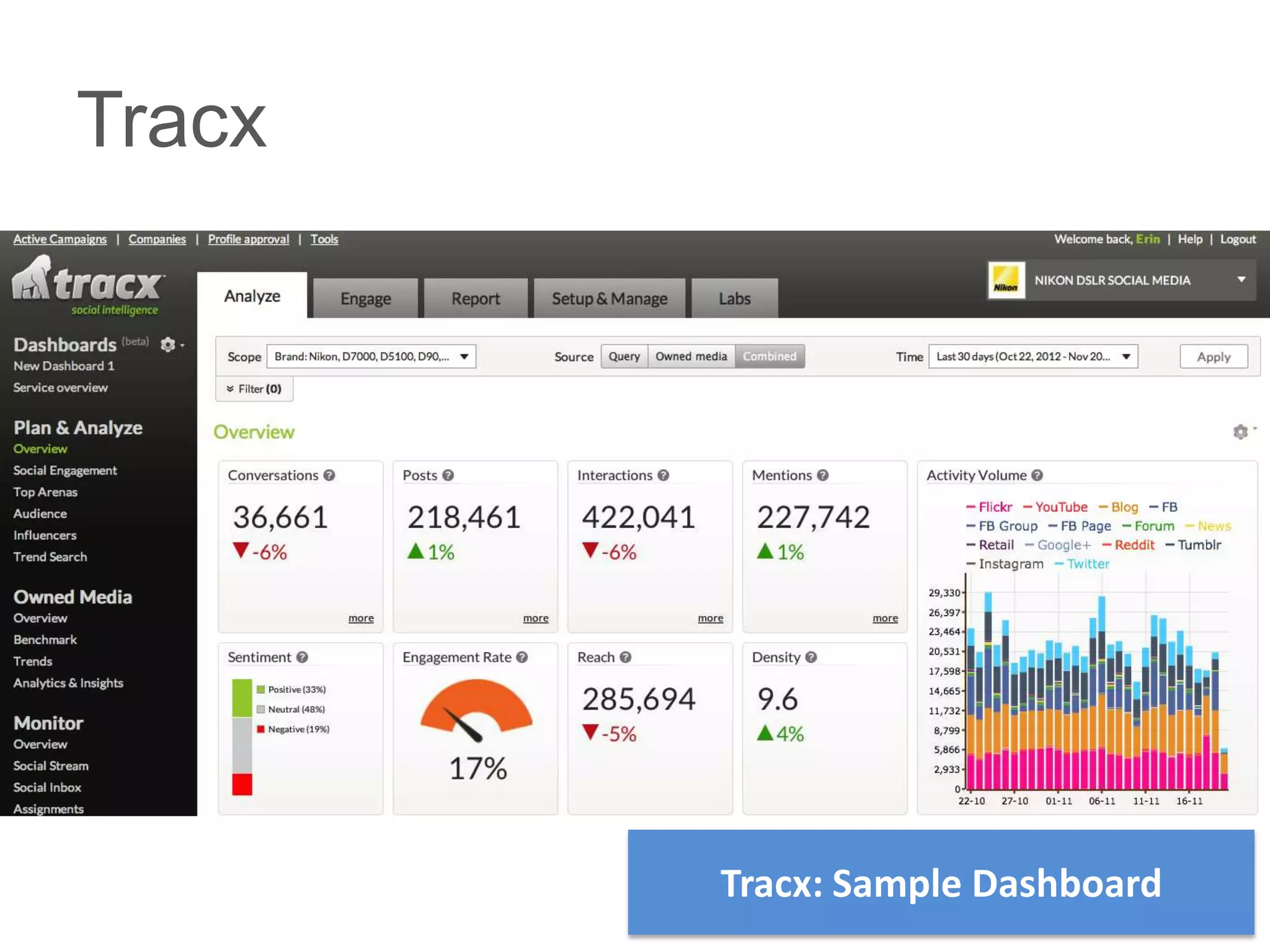Expand the Filter (0) panel
Screen dimensions: 1270x952
(254, 389)
